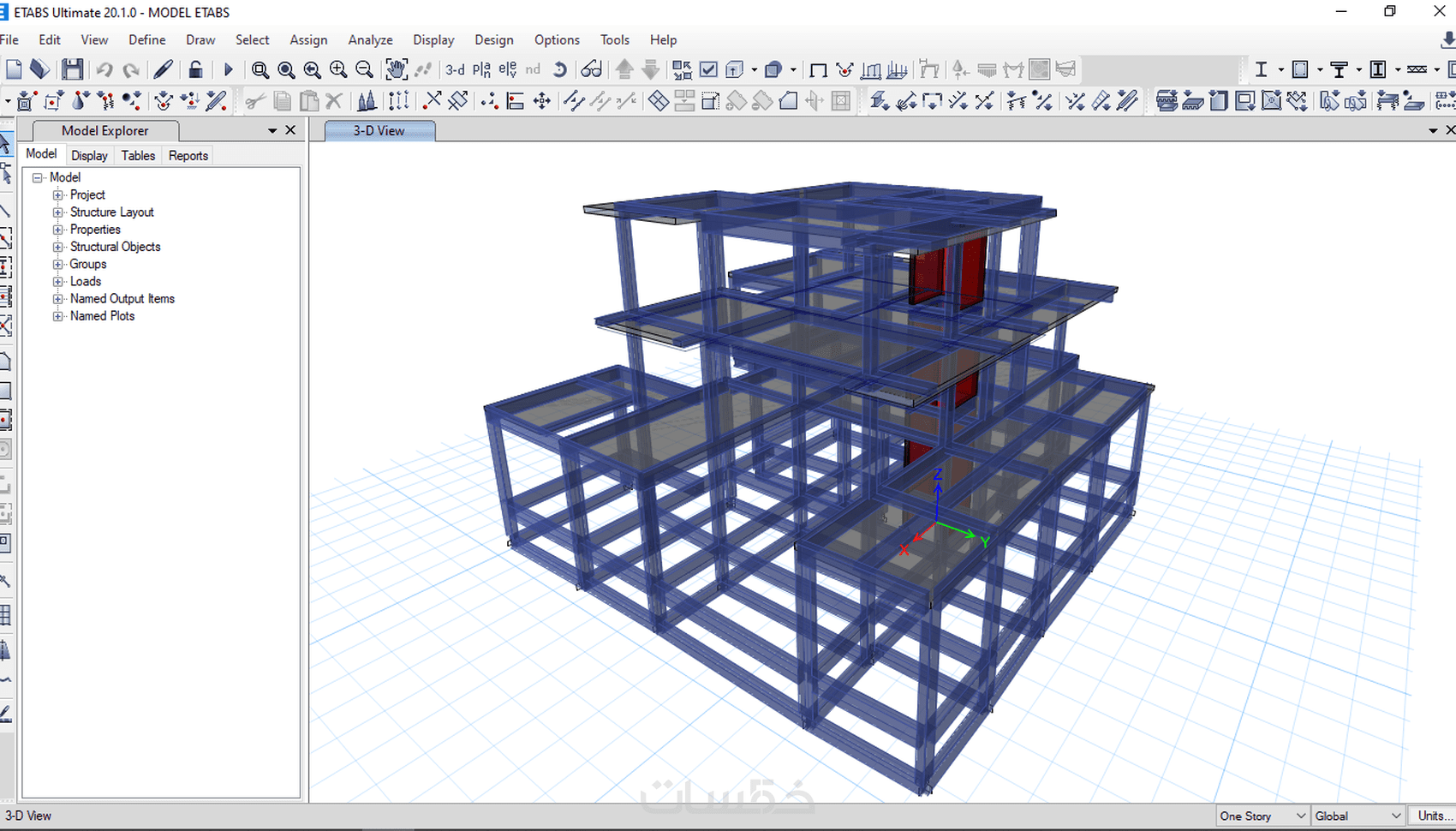Activate the Pan hand tool
Screen dimensions: 1456x831
(396, 69)
